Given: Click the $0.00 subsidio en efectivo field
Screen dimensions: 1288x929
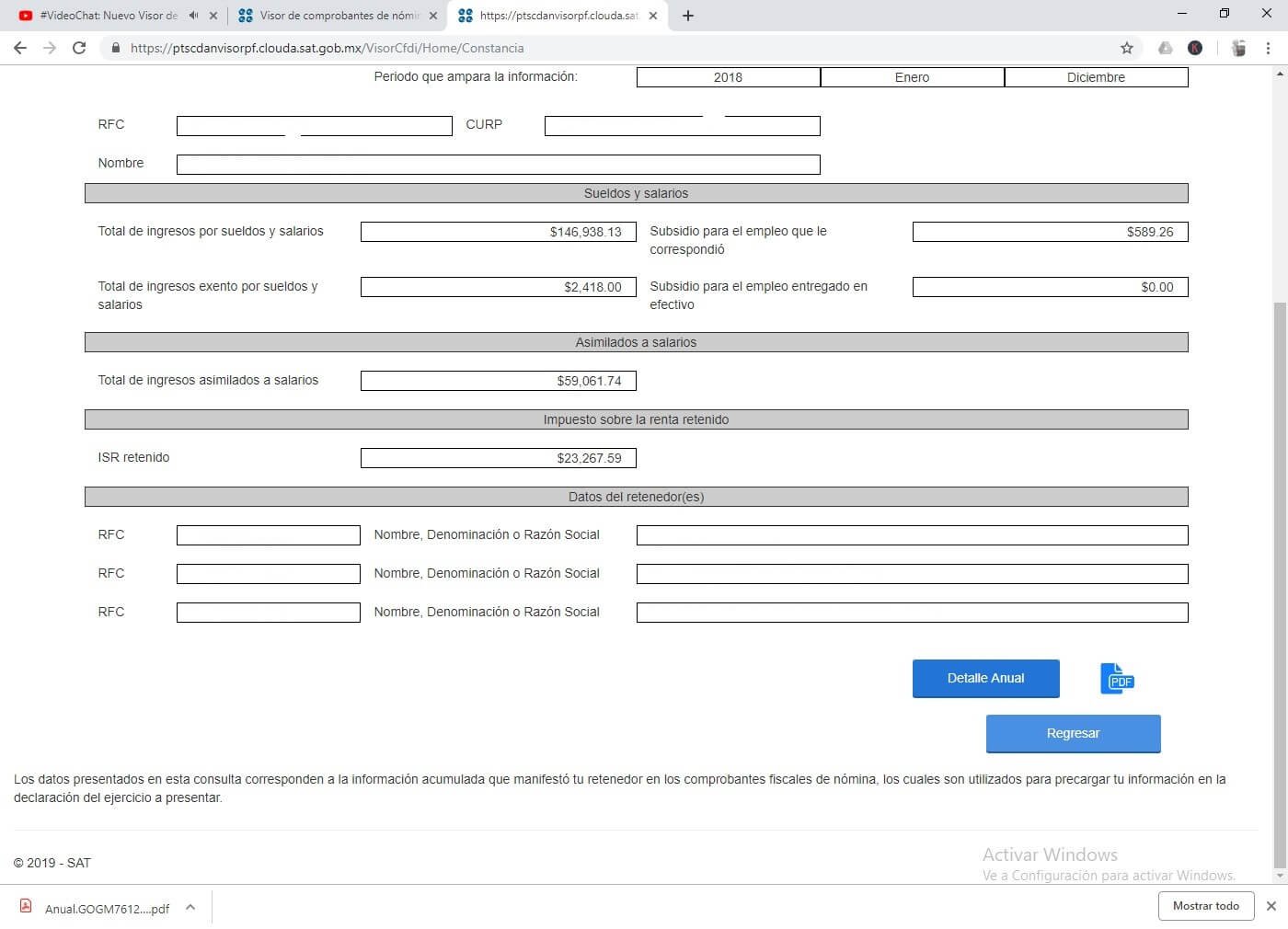Looking at the screenshot, I should pyautogui.click(x=1050, y=287).
